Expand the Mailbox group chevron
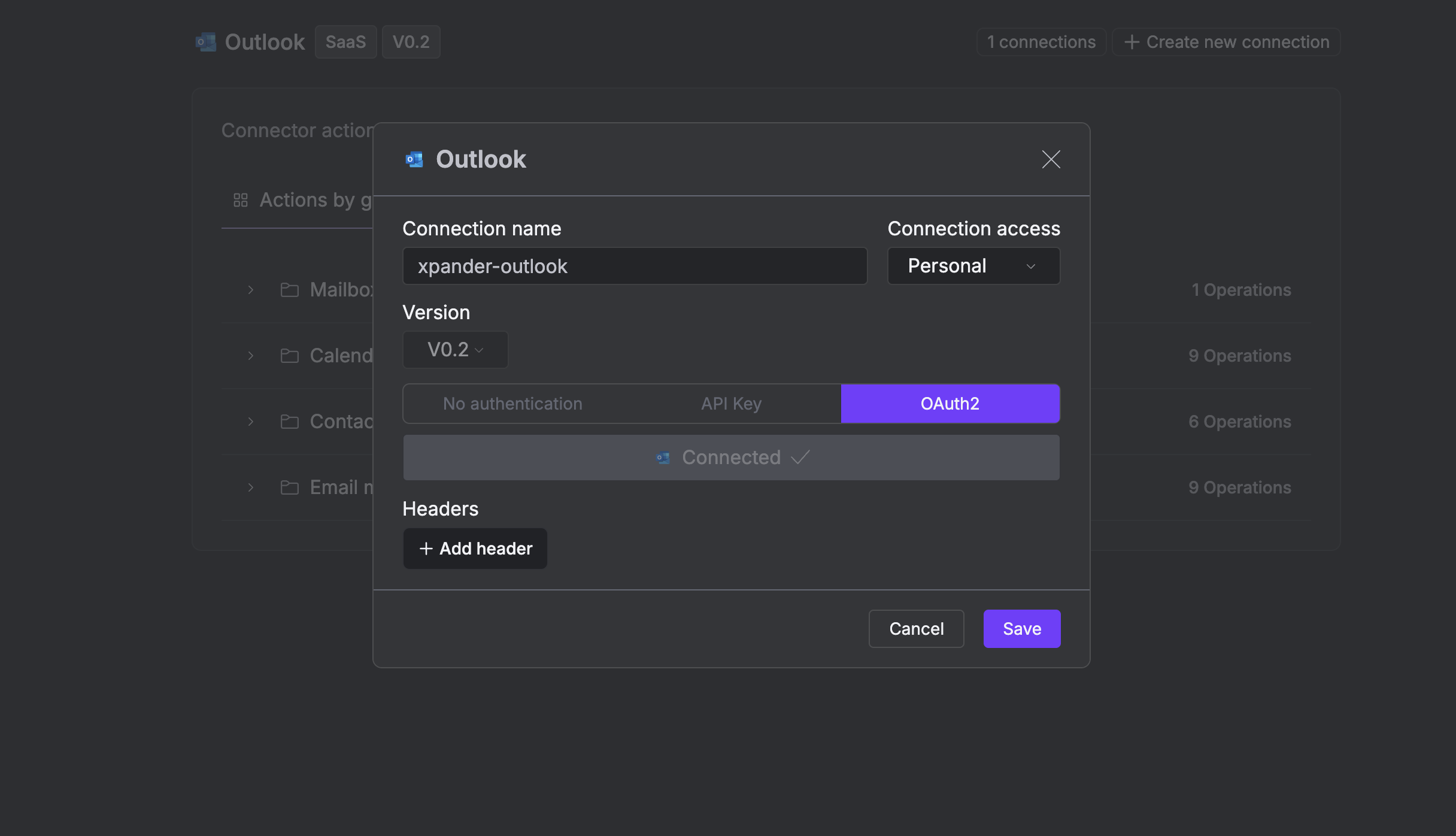1456x836 pixels. (x=251, y=290)
